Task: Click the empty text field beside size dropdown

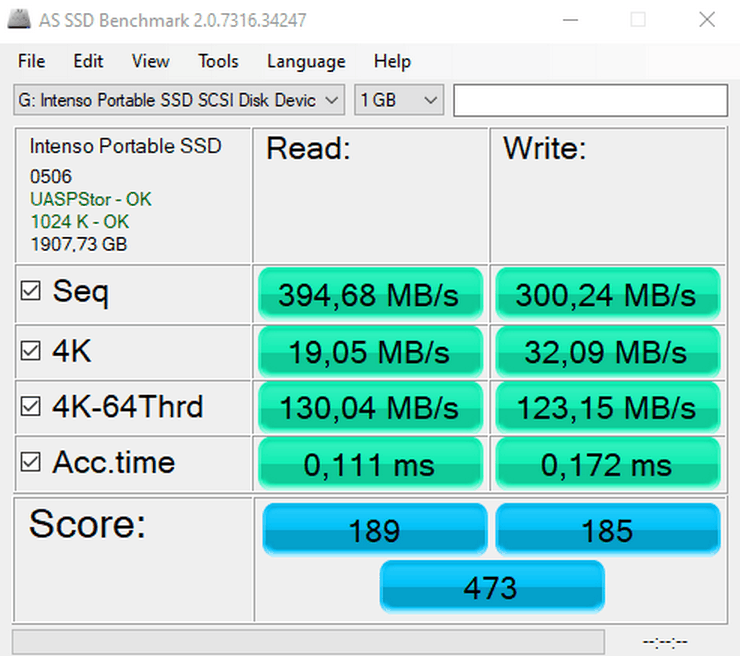Action: [590, 100]
